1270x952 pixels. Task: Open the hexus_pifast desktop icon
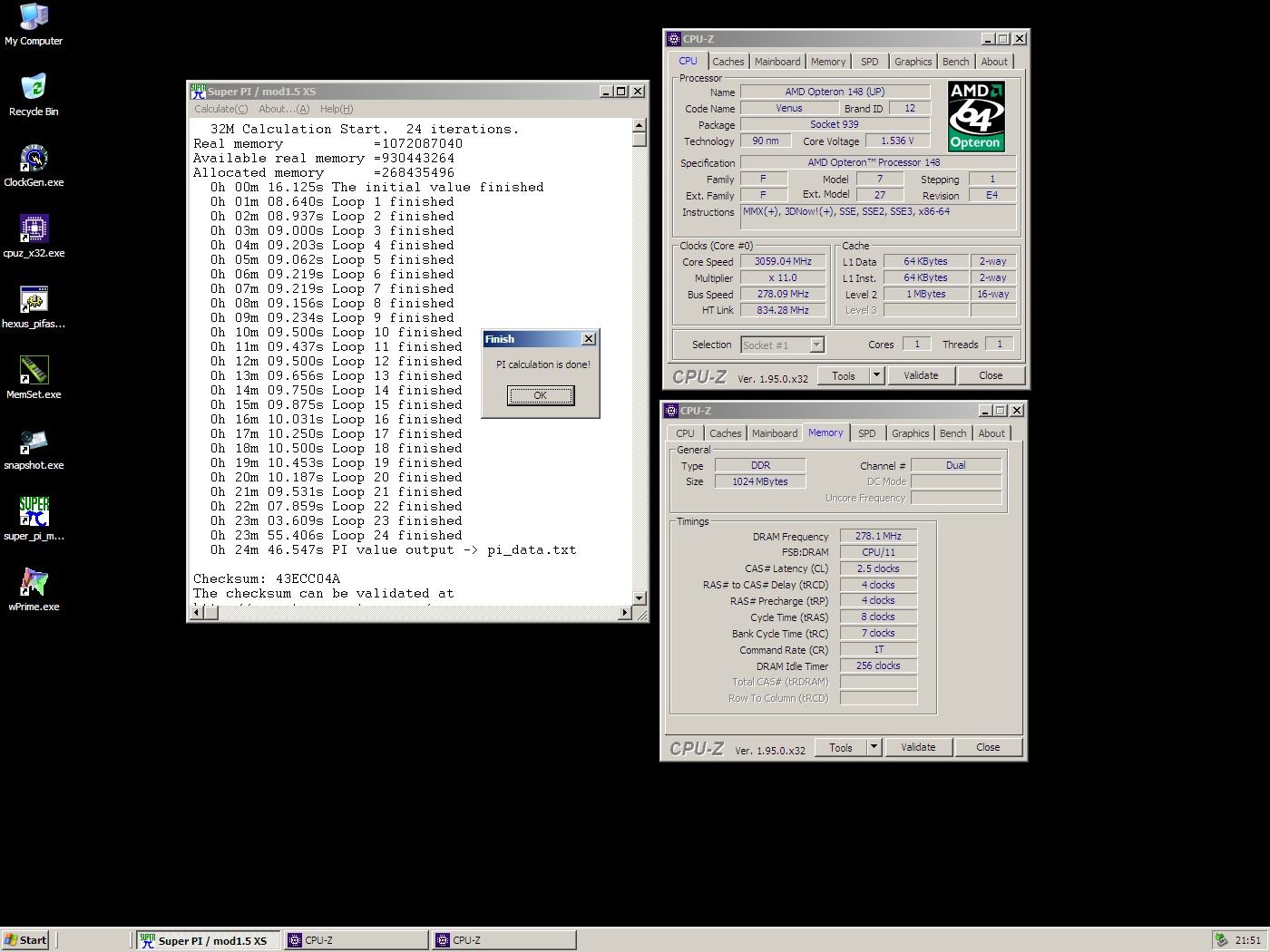click(34, 307)
